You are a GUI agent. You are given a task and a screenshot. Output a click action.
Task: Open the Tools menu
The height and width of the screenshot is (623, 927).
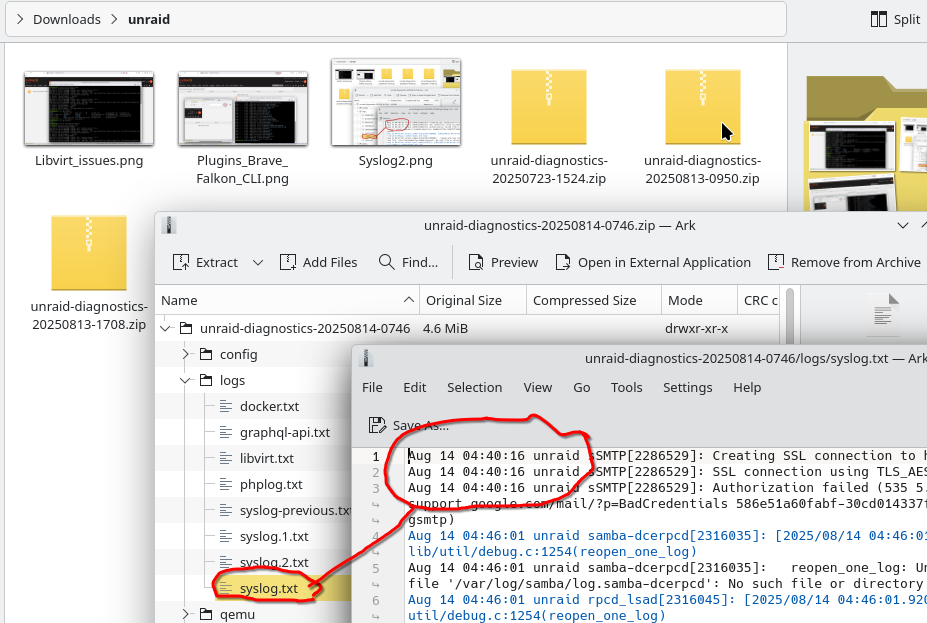[x=626, y=388]
